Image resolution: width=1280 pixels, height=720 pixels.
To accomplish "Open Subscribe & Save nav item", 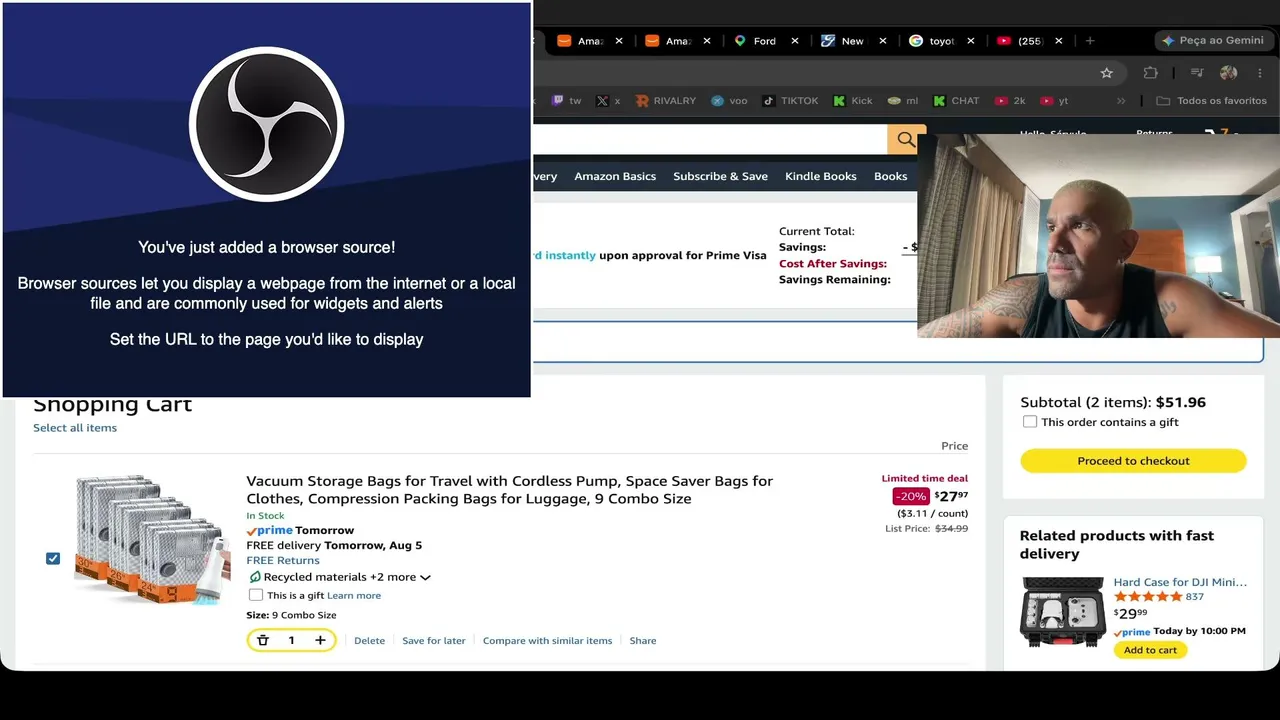I will pos(720,176).
